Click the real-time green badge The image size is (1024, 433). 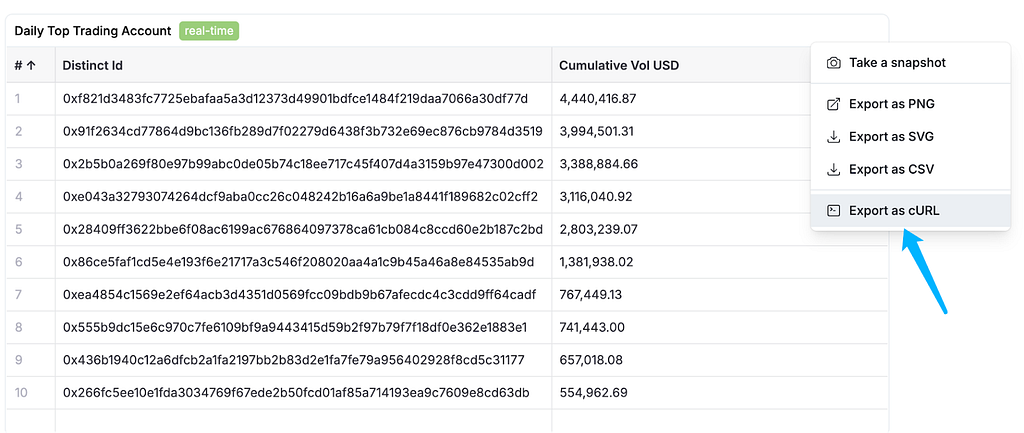209,31
